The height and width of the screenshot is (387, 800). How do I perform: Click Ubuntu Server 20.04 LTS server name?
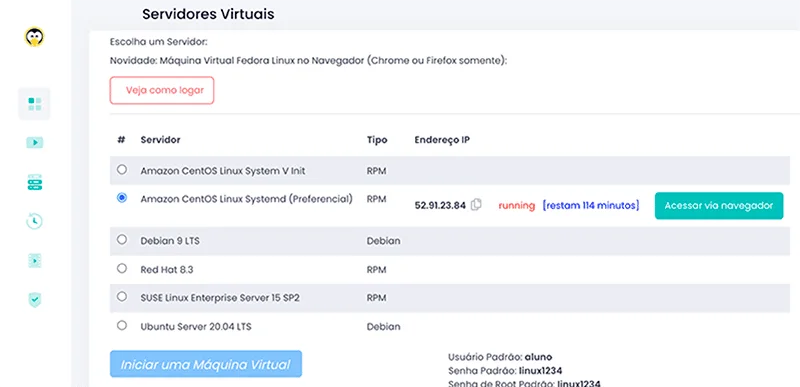[196, 326]
